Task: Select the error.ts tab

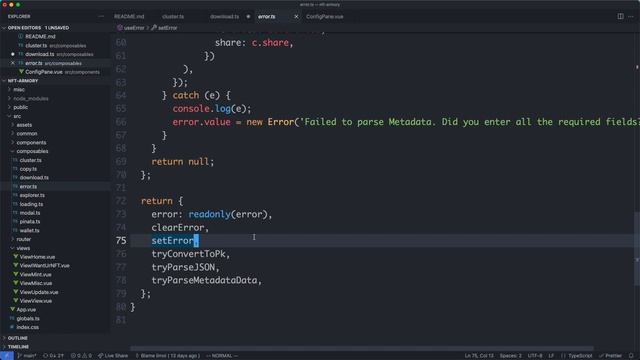Action: [x=267, y=17]
